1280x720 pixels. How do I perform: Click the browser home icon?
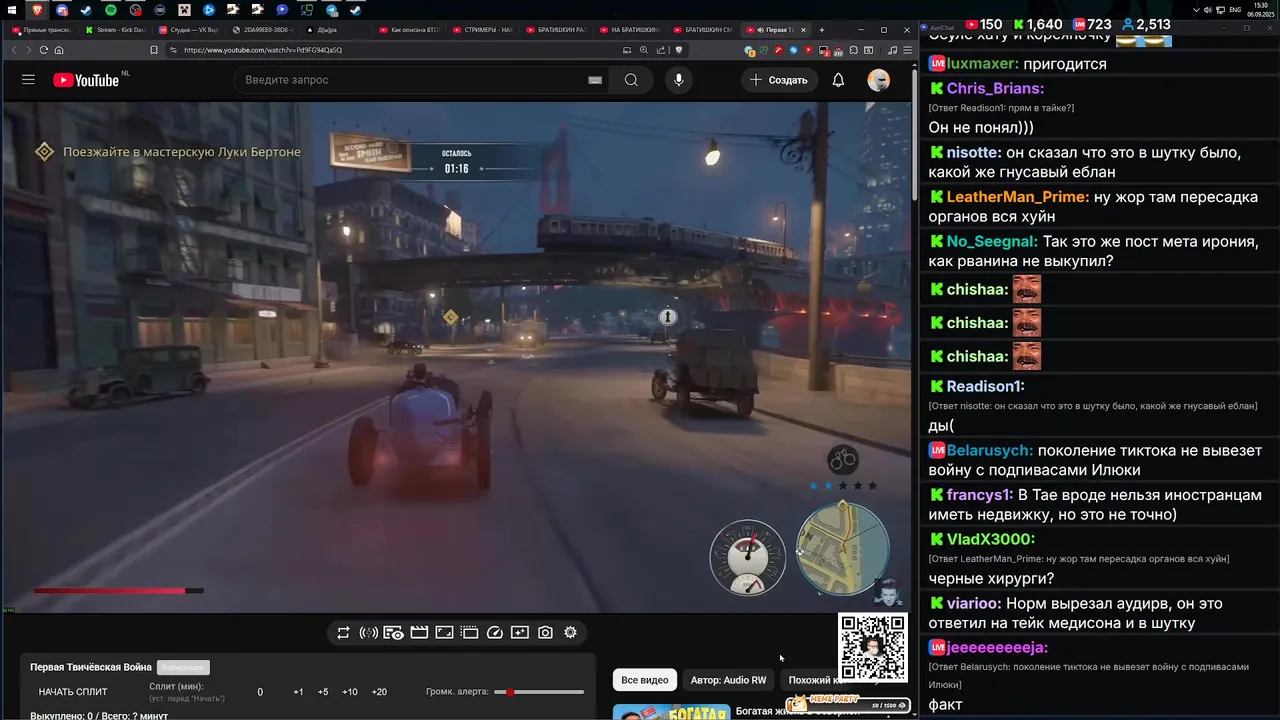[59, 50]
